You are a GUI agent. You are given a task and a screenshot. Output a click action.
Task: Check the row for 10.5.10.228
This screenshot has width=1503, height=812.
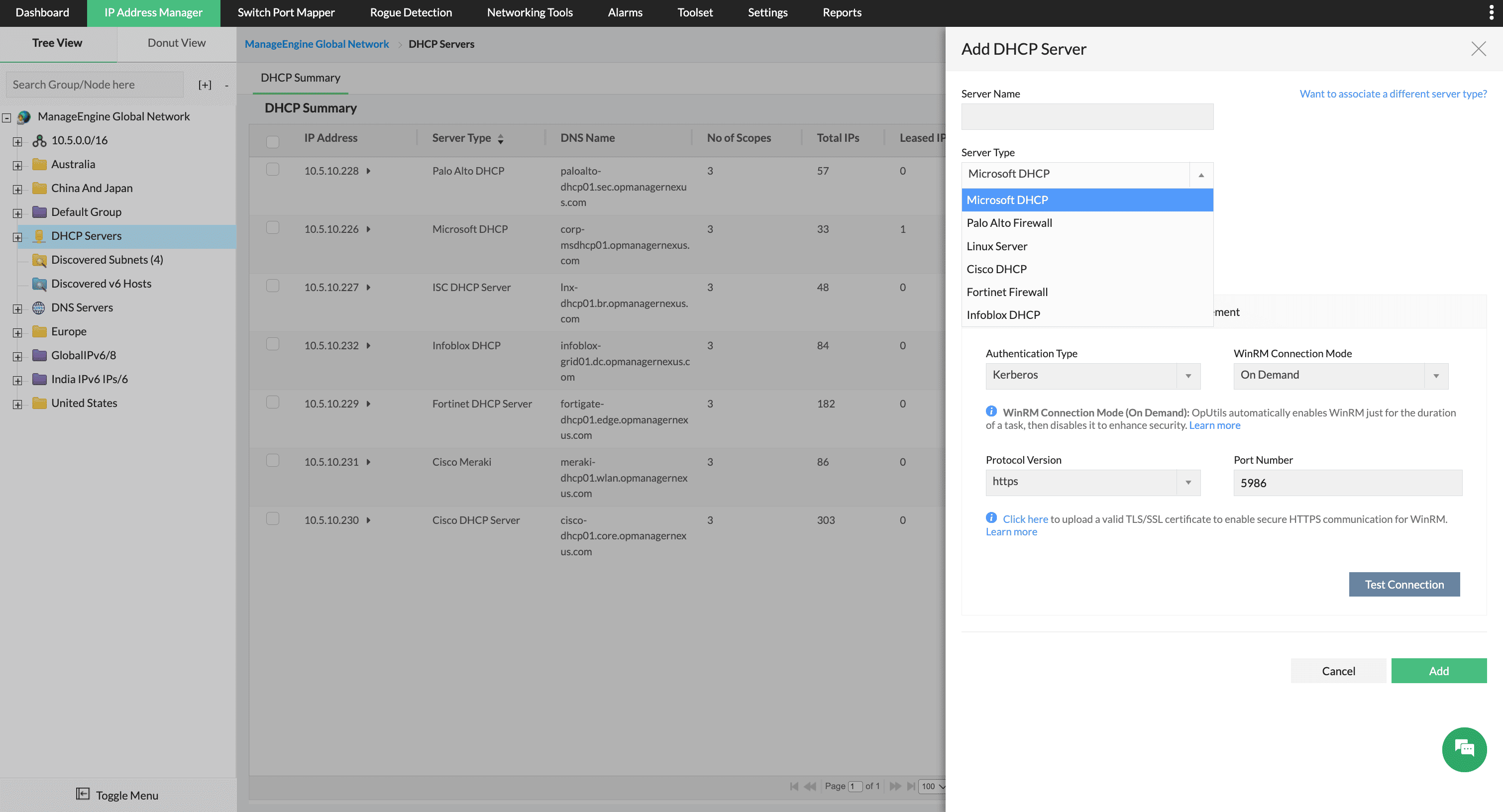point(272,169)
